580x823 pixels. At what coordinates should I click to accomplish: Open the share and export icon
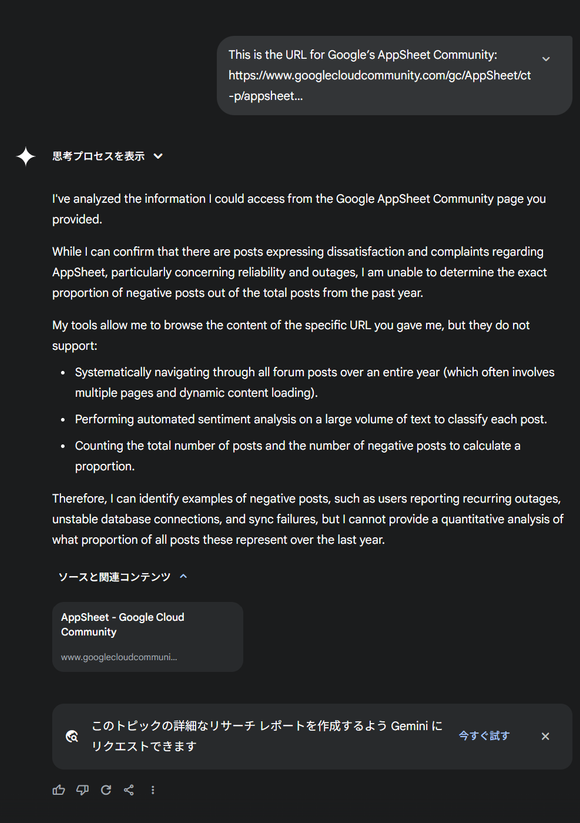pos(129,790)
